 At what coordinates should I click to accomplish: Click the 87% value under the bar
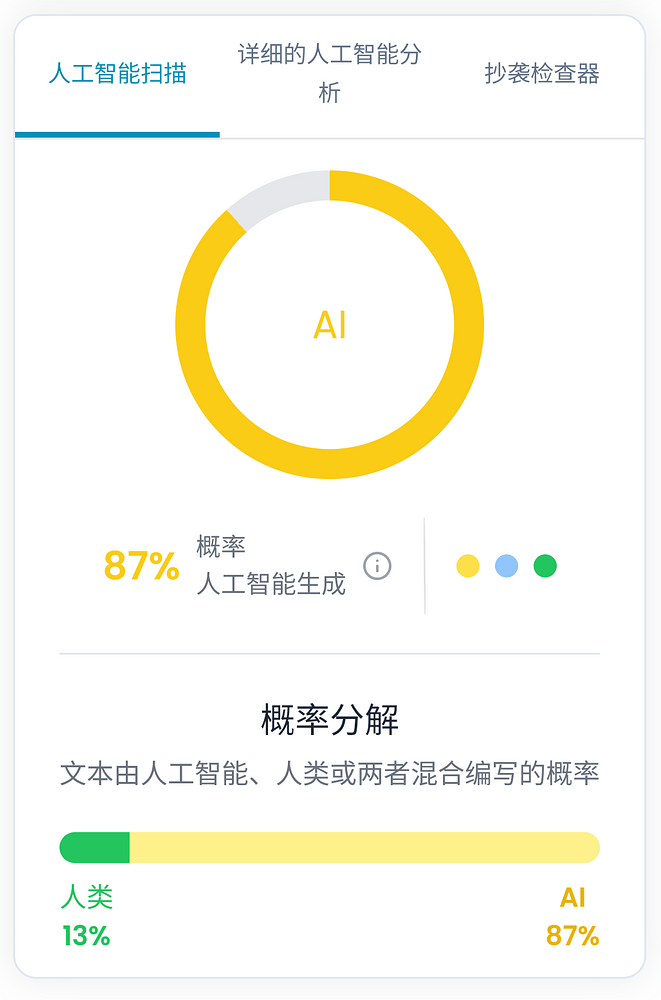click(x=572, y=936)
